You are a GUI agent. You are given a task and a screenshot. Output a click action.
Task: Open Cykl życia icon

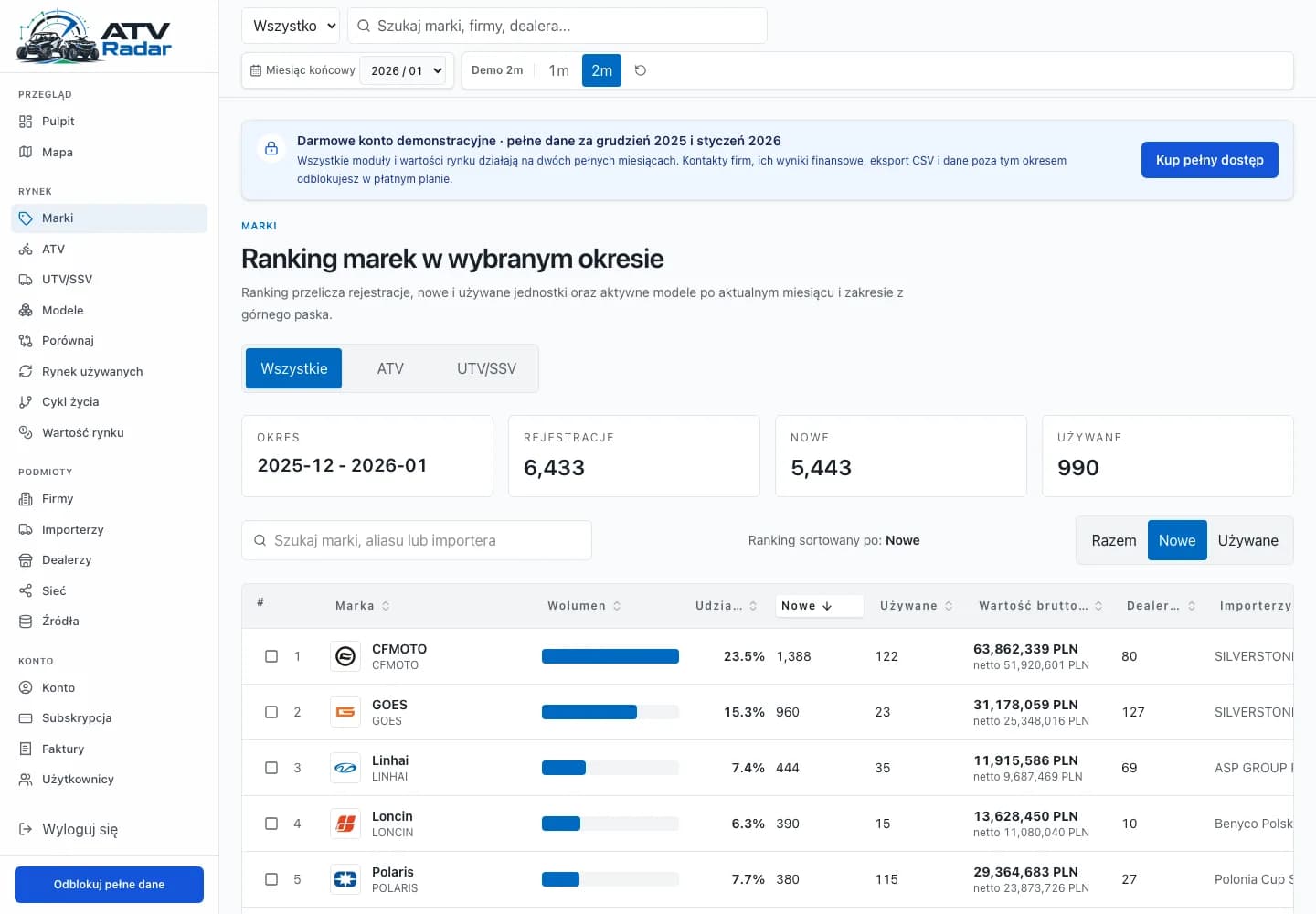coord(26,402)
